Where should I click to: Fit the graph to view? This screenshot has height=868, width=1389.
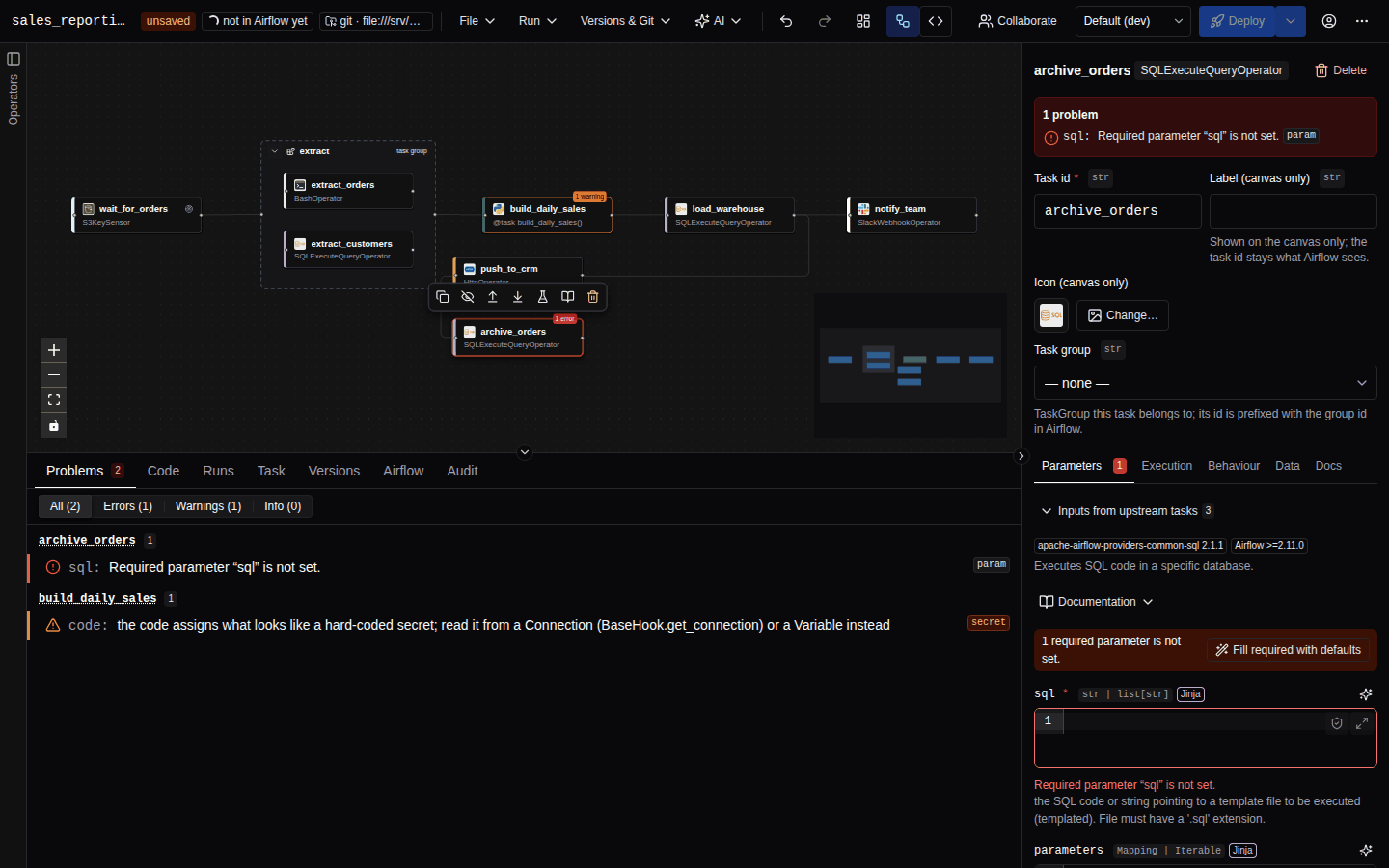54,400
